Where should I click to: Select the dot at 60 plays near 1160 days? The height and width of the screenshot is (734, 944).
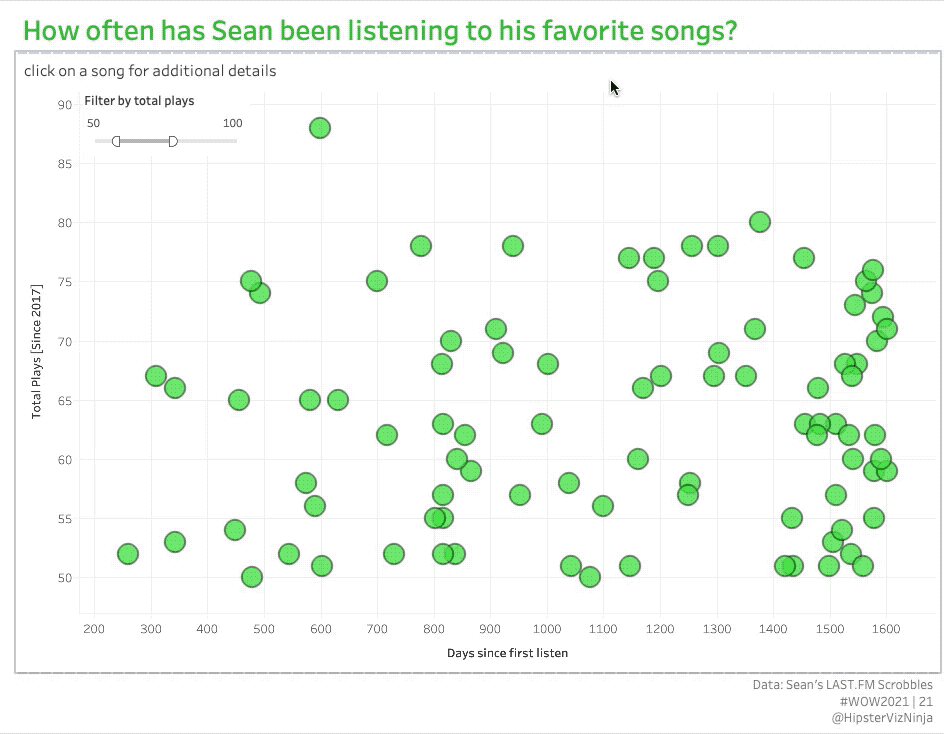638,459
